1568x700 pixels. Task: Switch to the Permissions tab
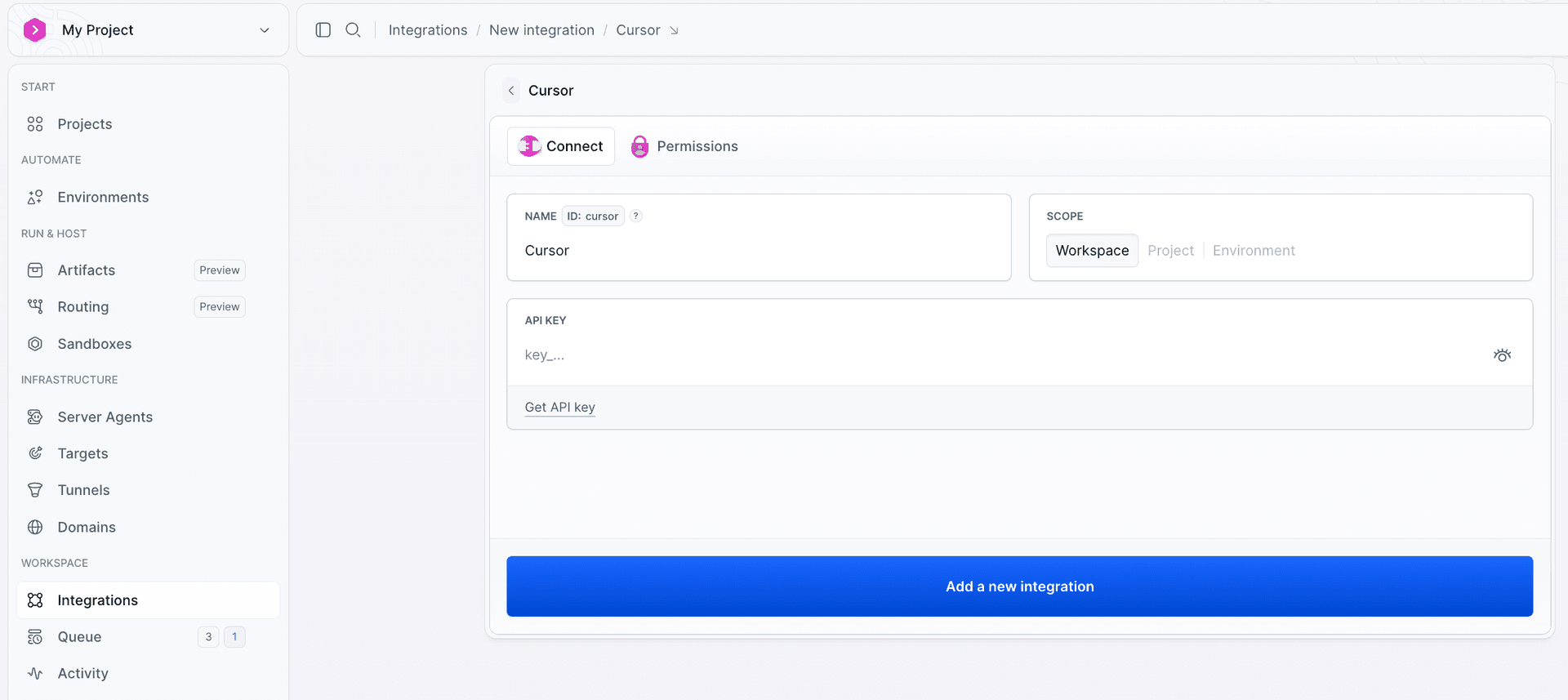point(684,146)
